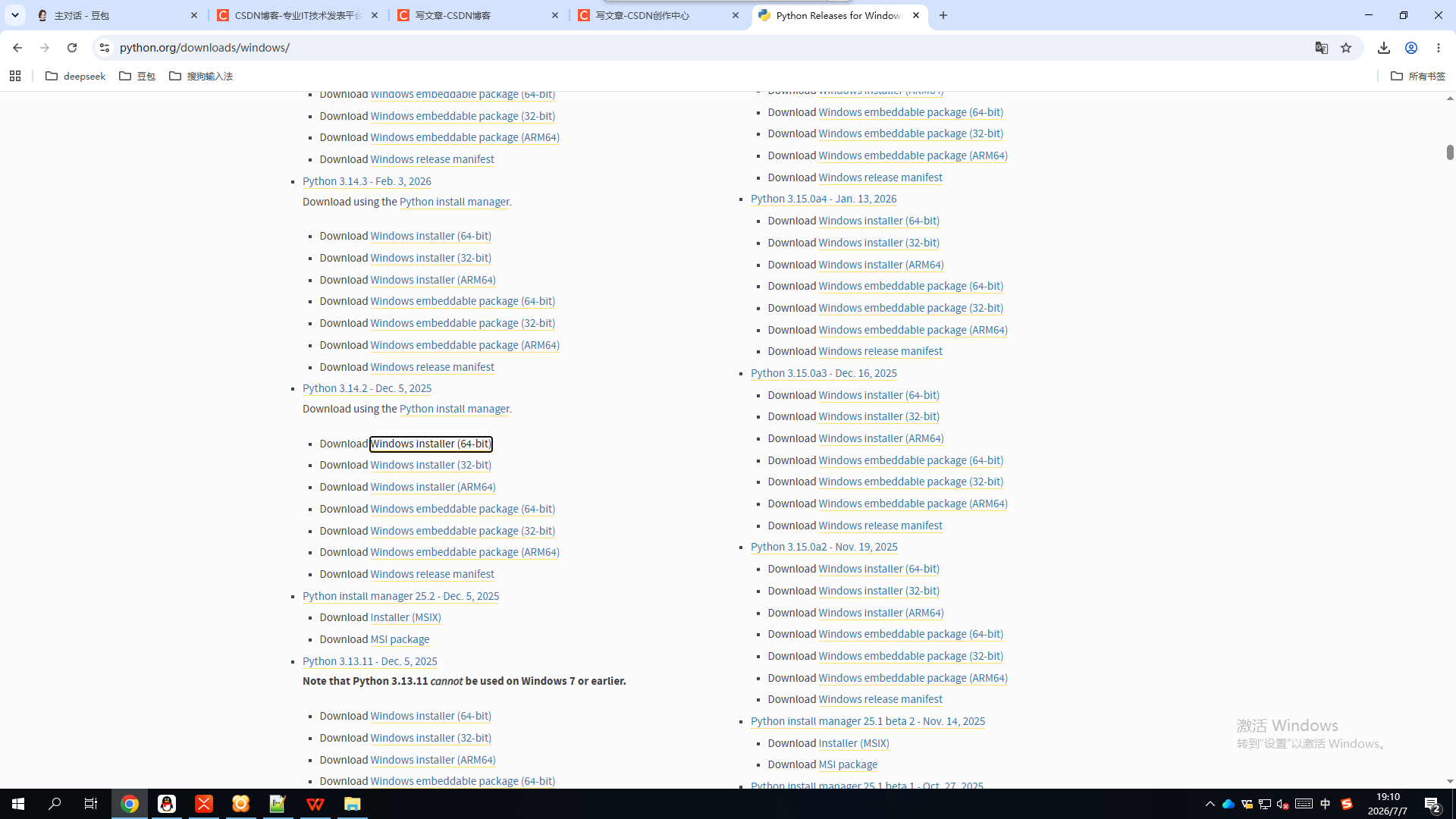Click the page vertical scrollbar thumb
1456x819 pixels.
click(x=1450, y=152)
